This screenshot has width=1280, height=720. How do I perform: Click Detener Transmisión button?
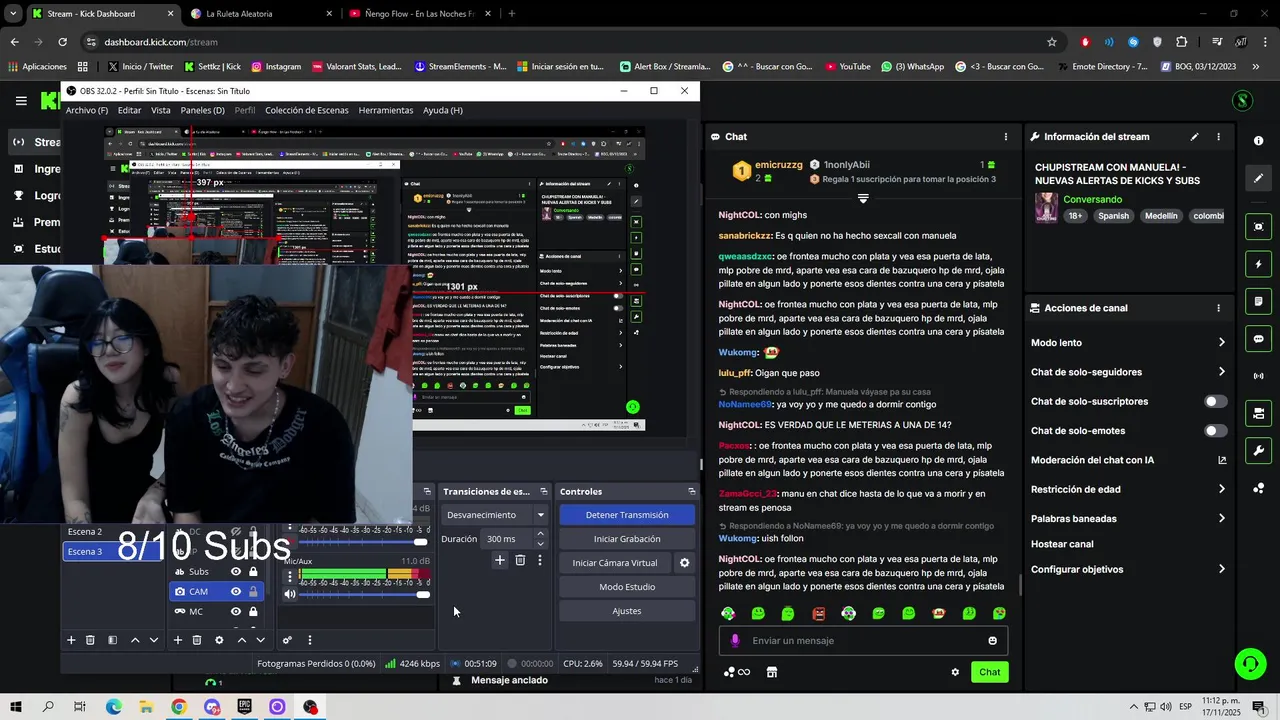(627, 515)
